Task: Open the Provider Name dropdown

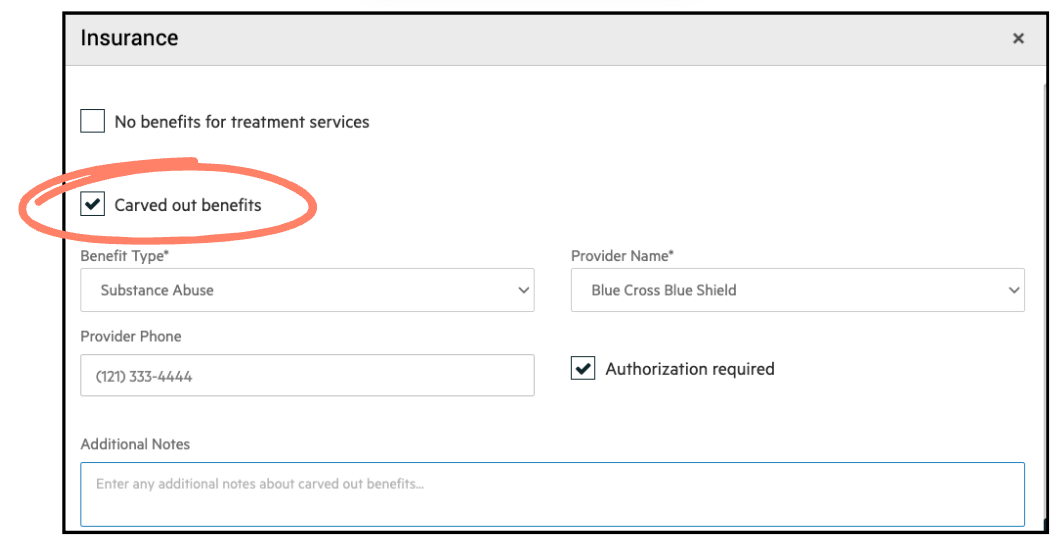Action: (797, 290)
